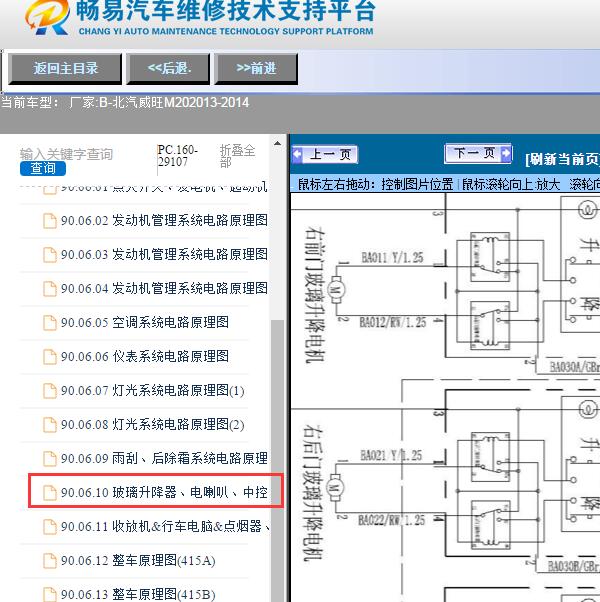Open 90.06.10 玻璃升降器、电喇叭、中控
Viewport: 600px width, 602px height.
[x=164, y=492]
